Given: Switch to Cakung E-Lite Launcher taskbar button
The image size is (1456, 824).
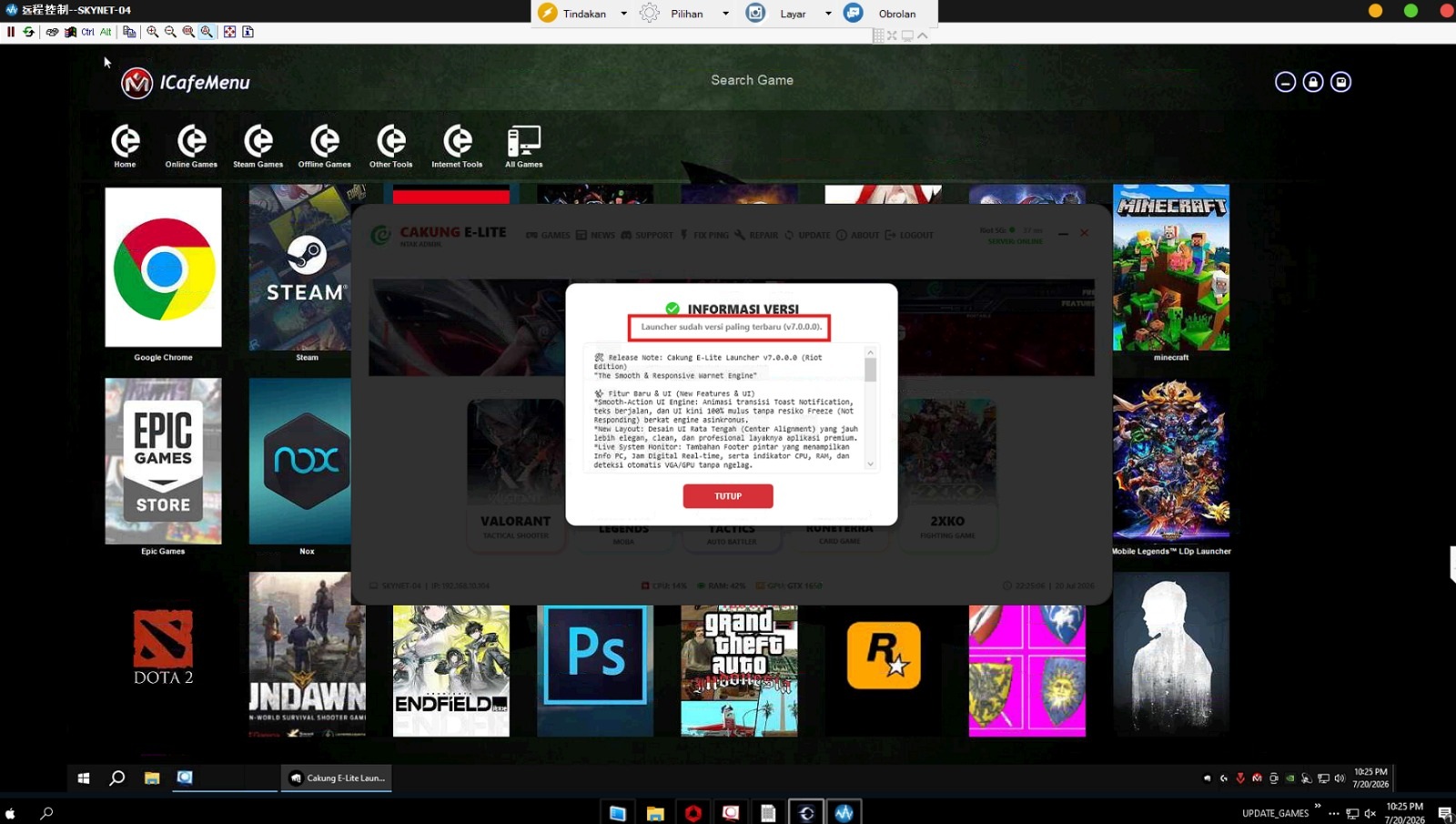Looking at the screenshot, I should point(337,778).
